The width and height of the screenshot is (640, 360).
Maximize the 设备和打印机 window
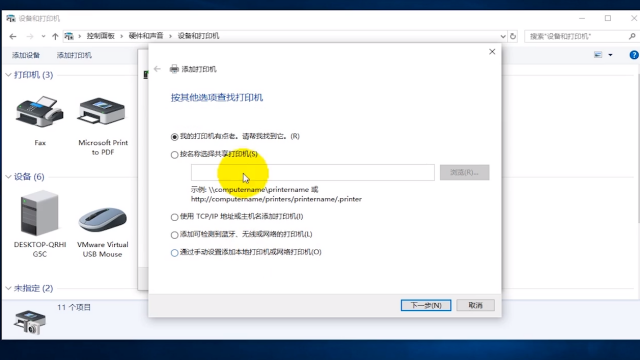click(x=608, y=18)
